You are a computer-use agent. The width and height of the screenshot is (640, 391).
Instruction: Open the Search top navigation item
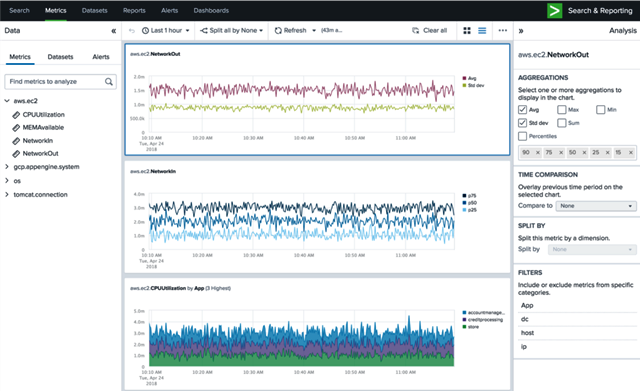pyautogui.click(x=19, y=11)
